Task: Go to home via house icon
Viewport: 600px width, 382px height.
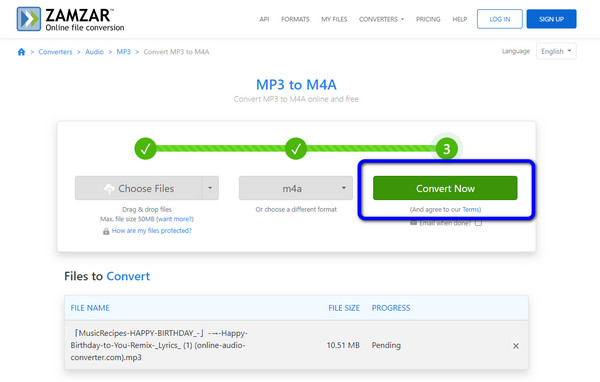Action: [21, 52]
